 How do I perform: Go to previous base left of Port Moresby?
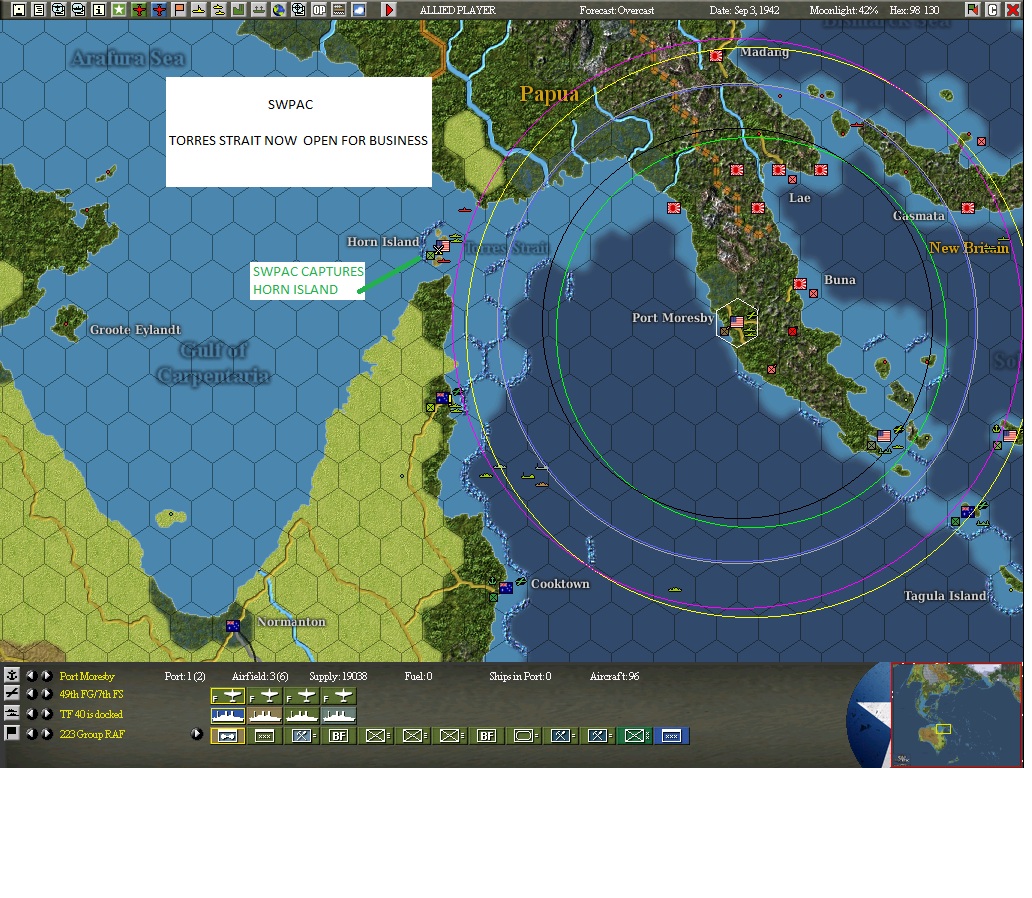[x=31, y=675]
